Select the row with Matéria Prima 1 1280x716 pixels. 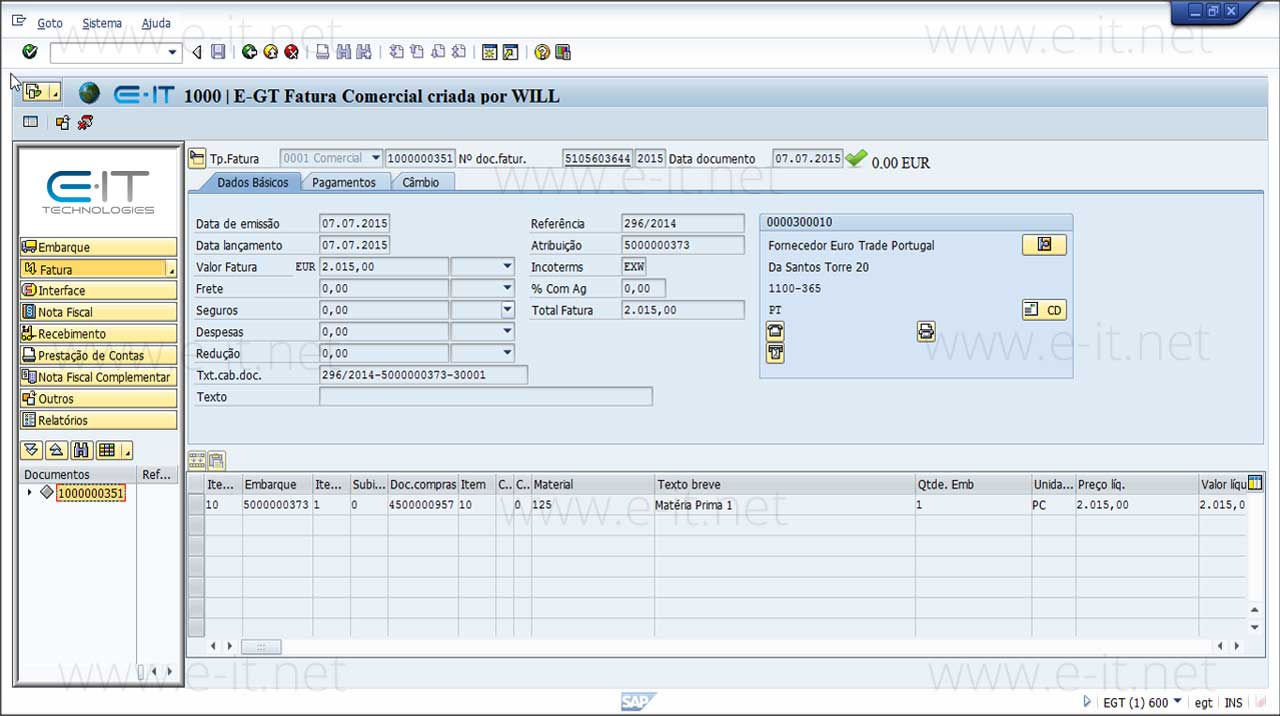point(196,505)
